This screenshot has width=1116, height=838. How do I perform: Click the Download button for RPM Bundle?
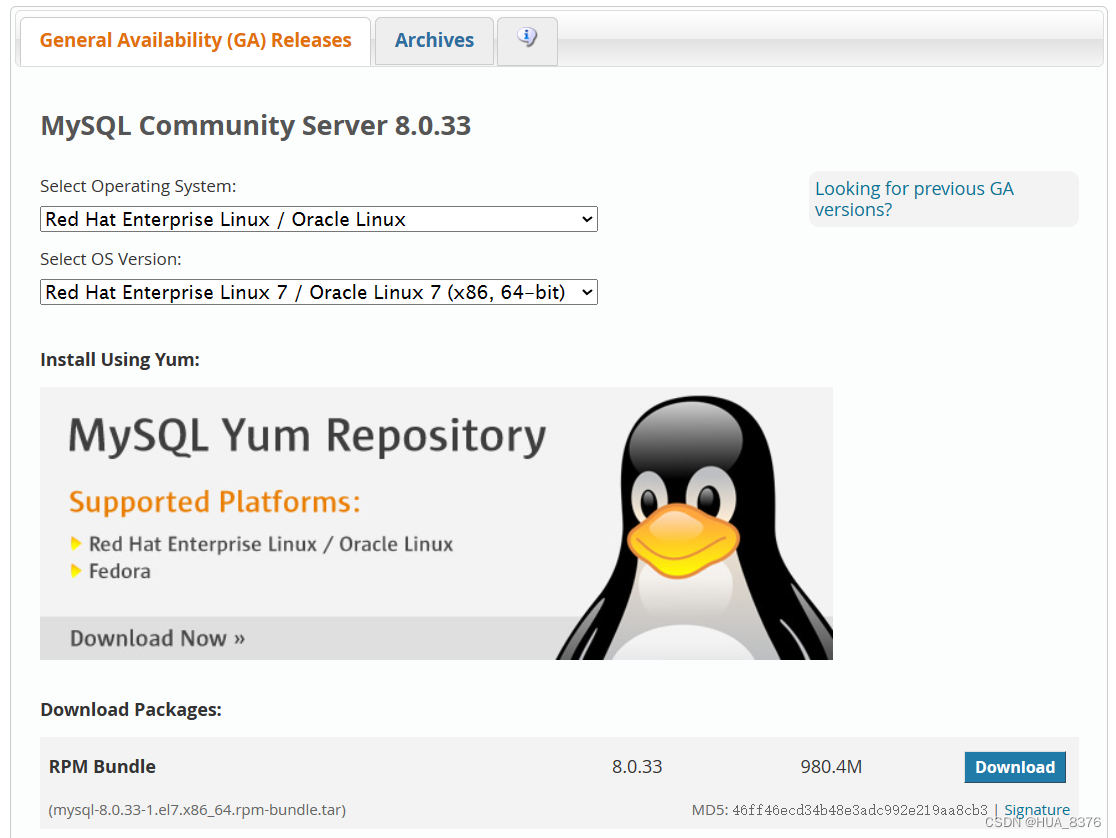[x=1015, y=767]
